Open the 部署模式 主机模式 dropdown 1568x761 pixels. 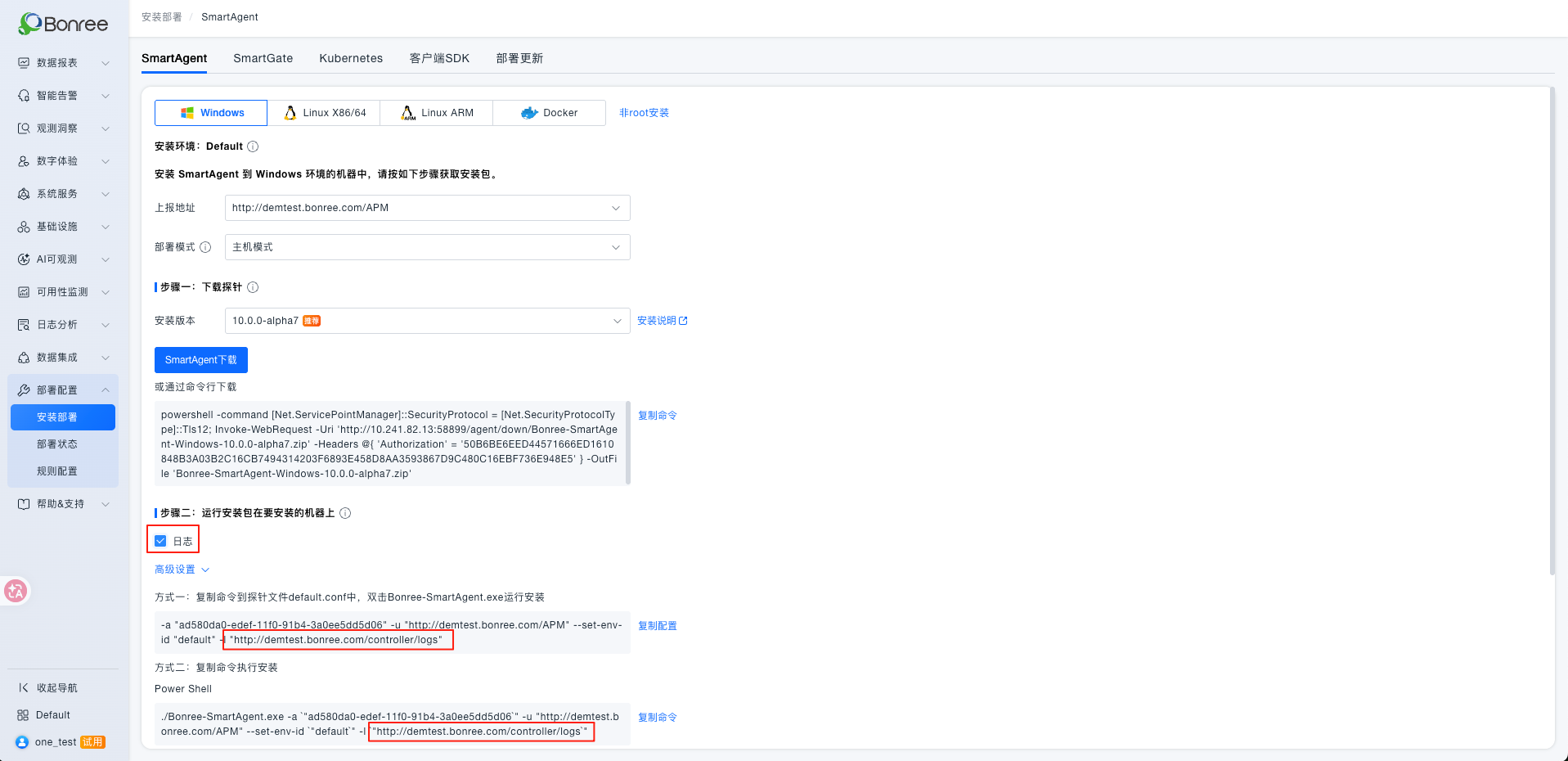click(427, 247)
